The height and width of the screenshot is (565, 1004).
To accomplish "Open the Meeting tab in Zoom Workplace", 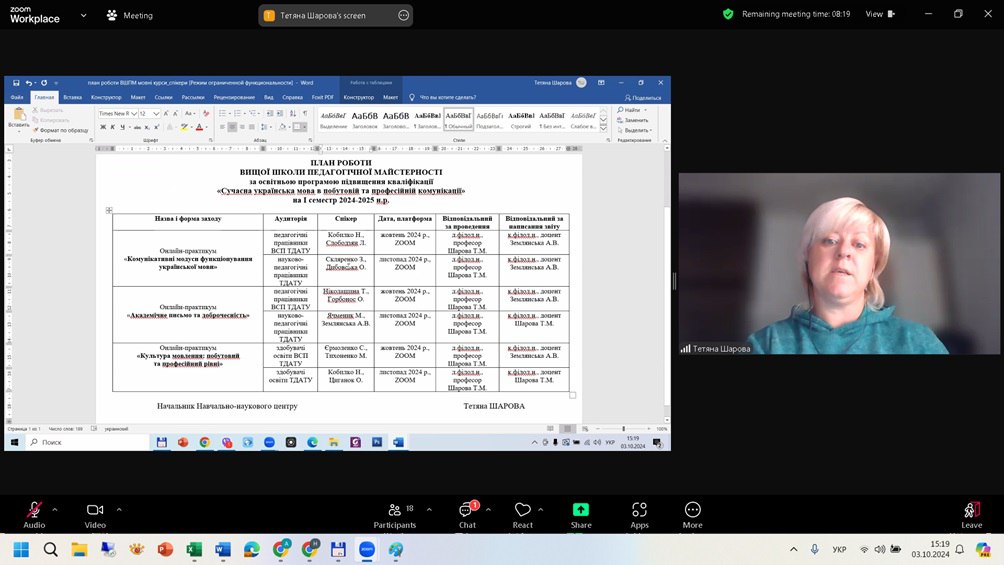I will click(129, 15).
